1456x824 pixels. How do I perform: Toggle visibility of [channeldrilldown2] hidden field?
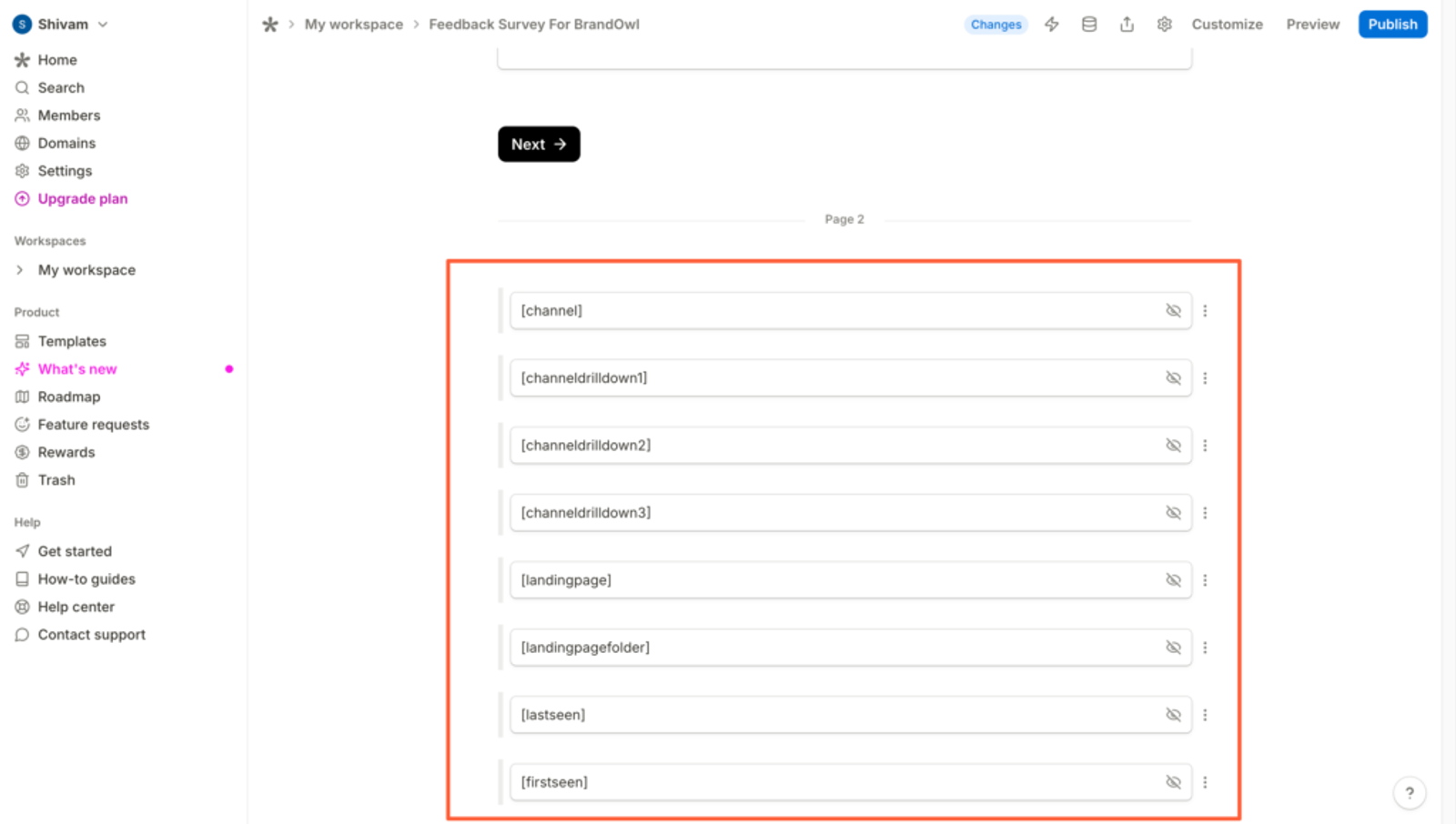[1174, 446]
